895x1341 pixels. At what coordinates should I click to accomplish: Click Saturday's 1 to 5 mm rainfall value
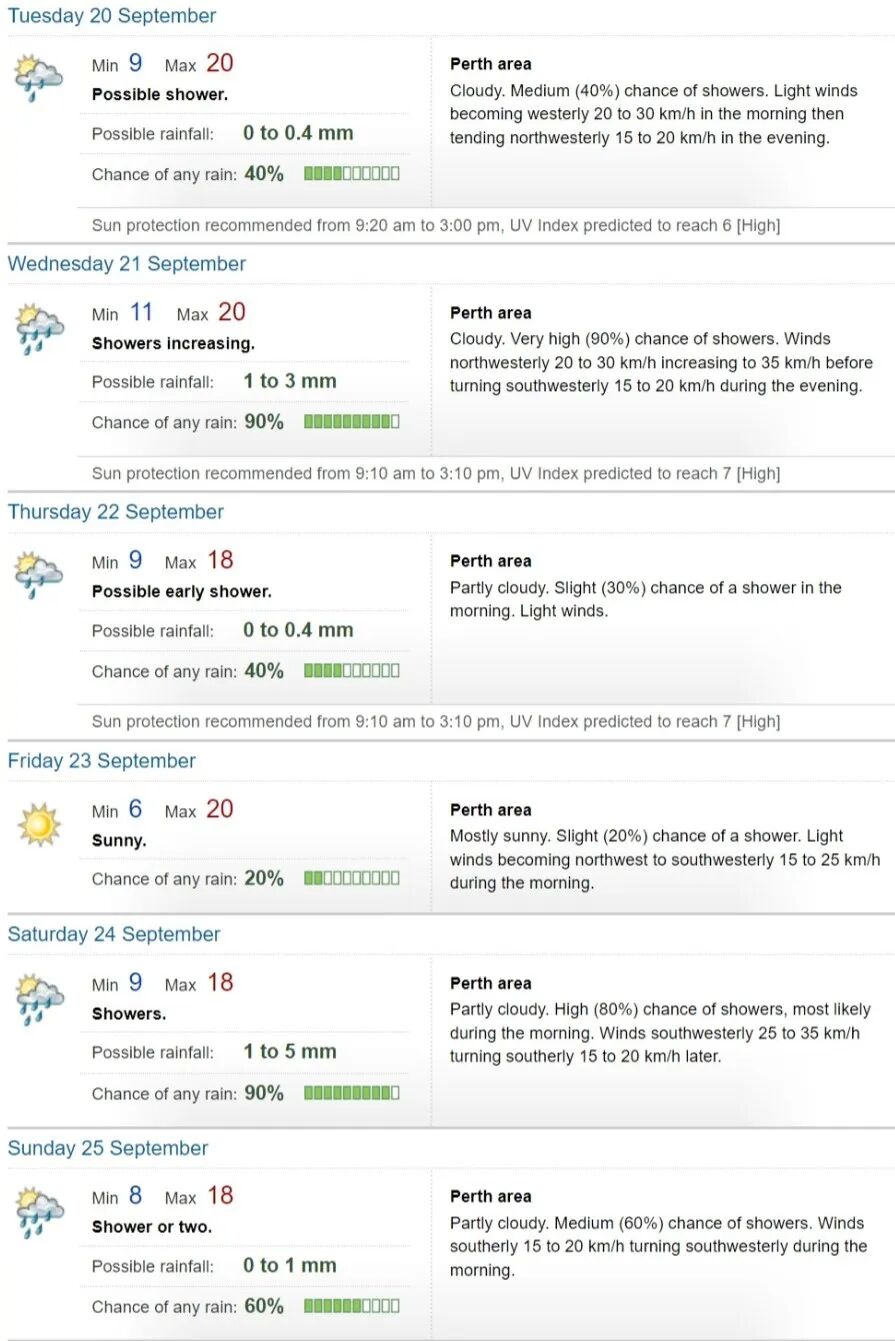tap(290, 1051)
